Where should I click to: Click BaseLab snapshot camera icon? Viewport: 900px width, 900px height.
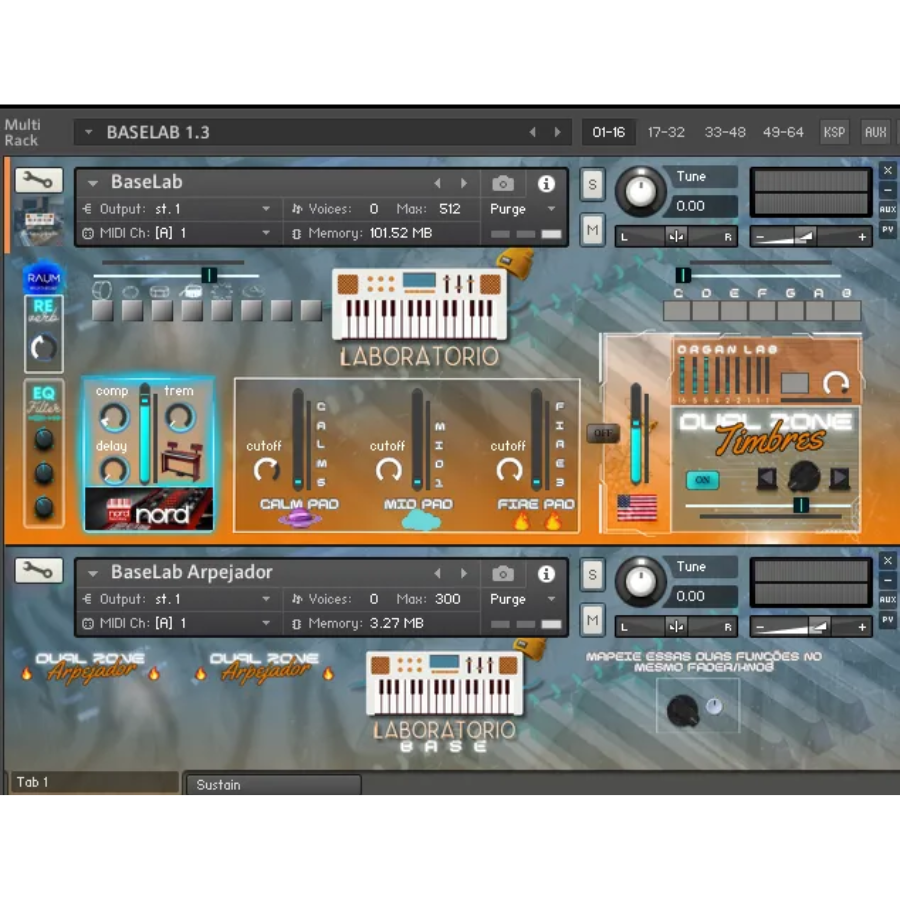(503, 184)
